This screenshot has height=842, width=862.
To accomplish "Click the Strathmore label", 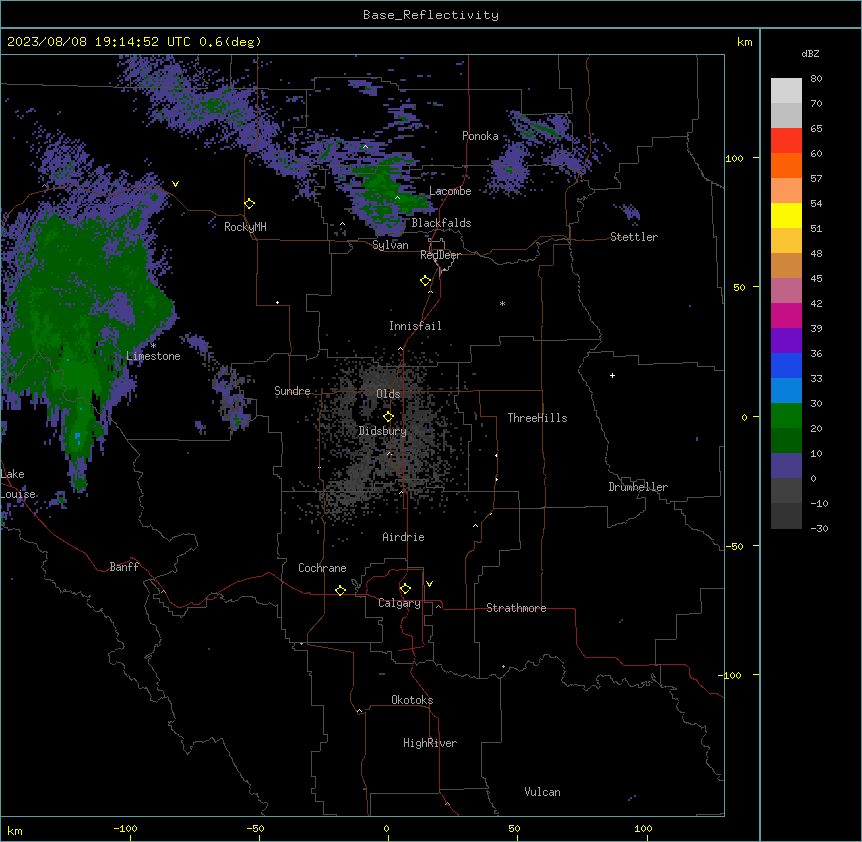I will point(516,608).
